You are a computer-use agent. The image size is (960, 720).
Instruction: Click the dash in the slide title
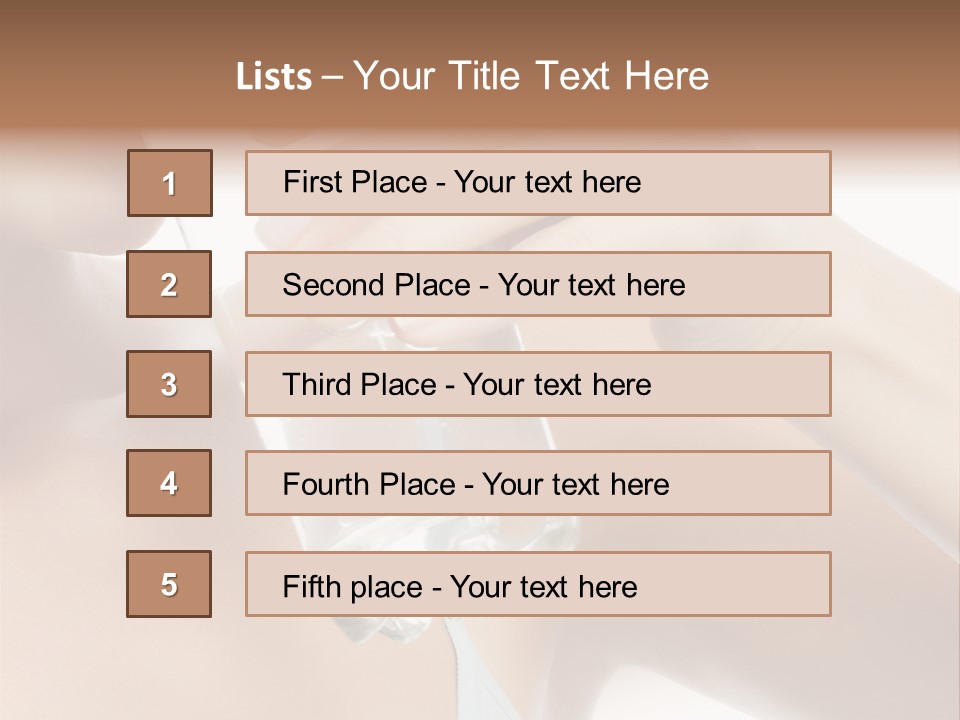coord(333,77)
